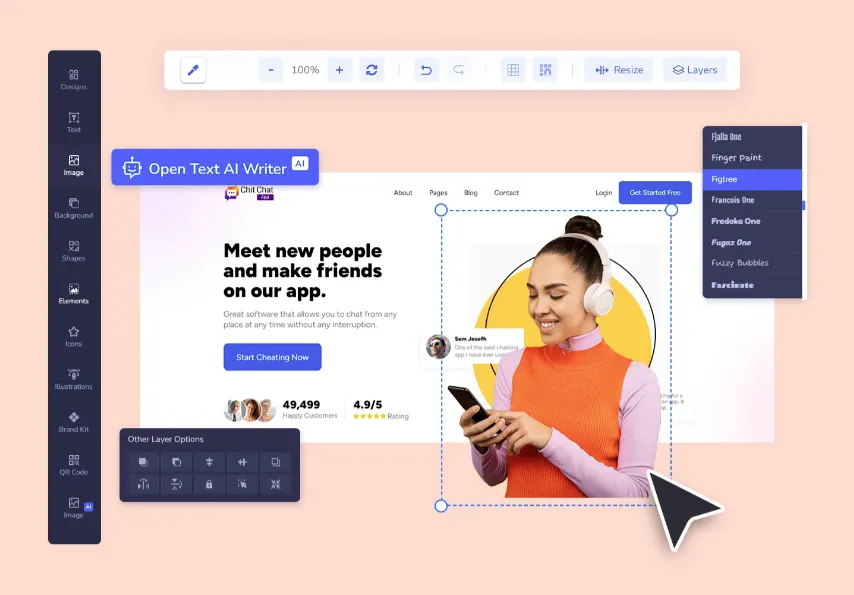Image resolution: width=854 pixels, height=595 pixels.
Task: Open the Illustrations library
Action: click(x=74, y=378)
